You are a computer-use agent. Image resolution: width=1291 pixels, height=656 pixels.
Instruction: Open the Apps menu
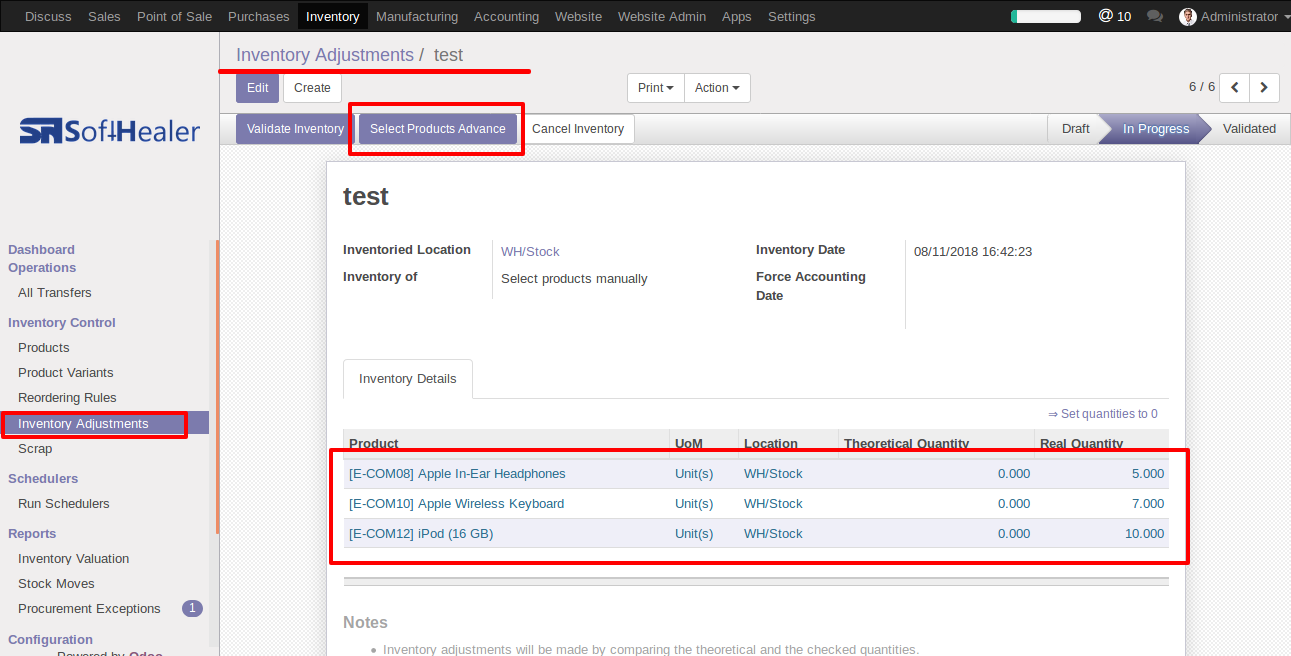click(737, 16)
